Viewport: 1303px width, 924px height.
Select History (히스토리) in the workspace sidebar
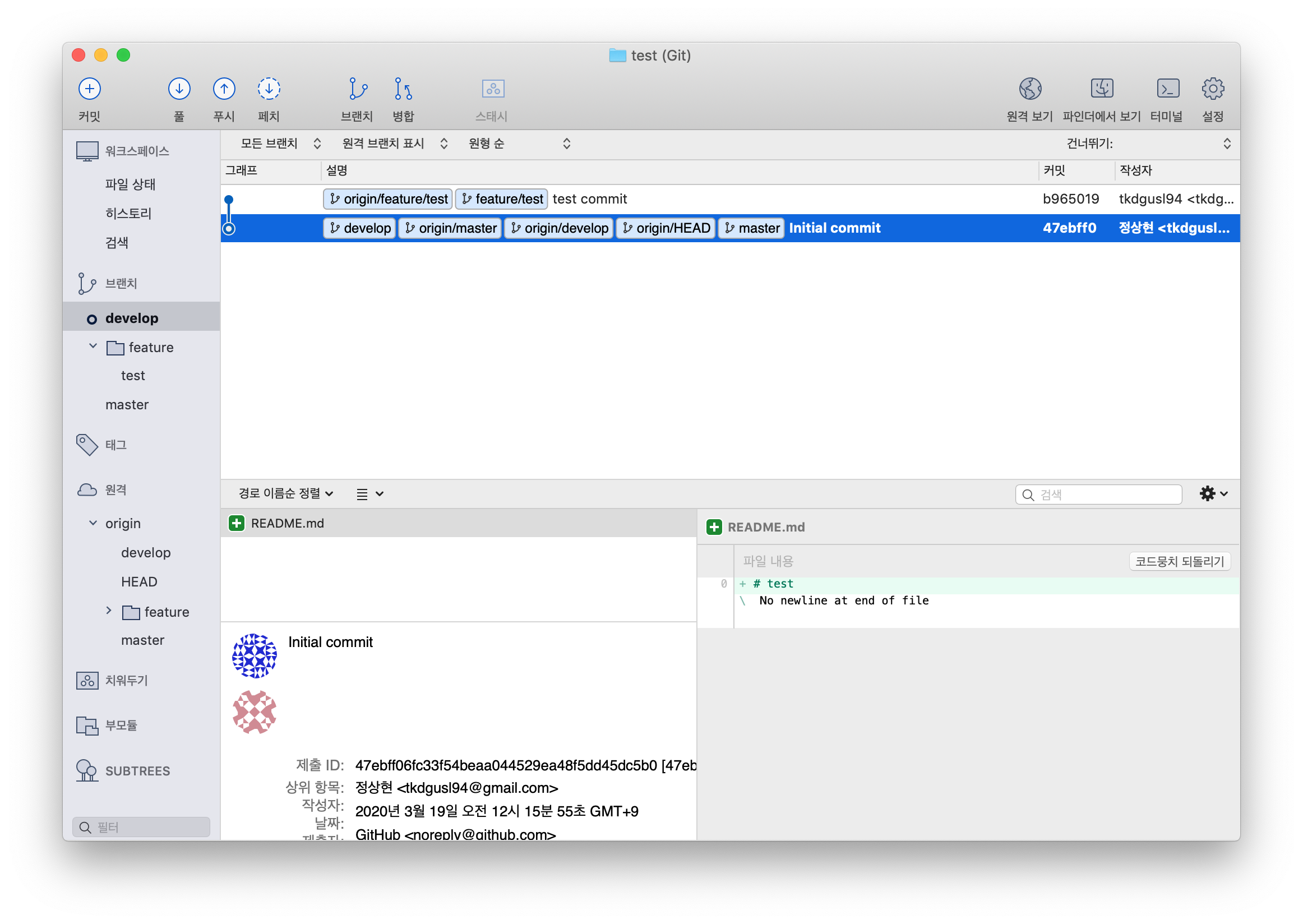(x=128, y=214)
